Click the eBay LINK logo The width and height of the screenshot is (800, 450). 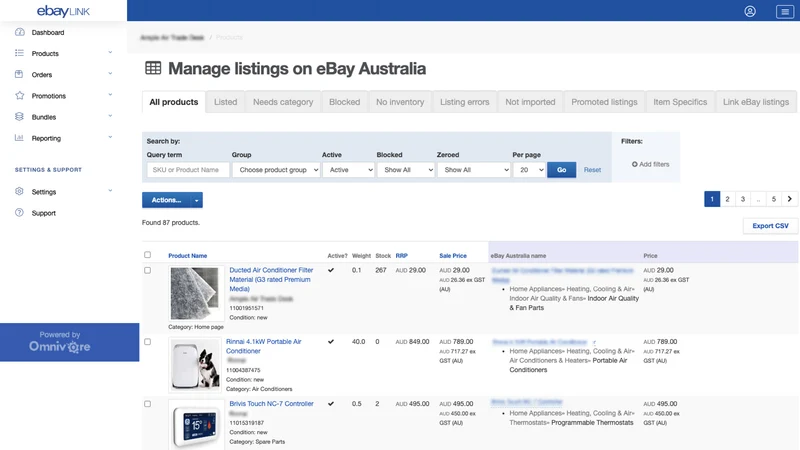pyautogui.click(x=63, y=11)
